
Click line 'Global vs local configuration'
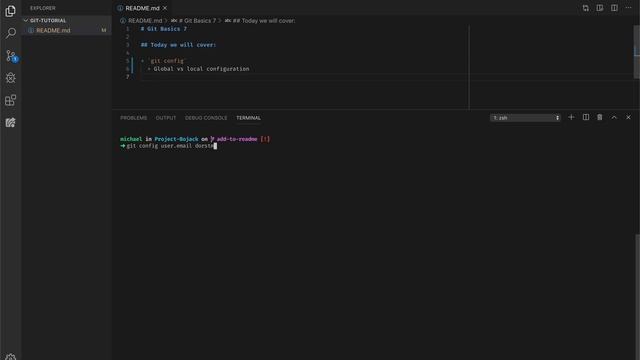point(201,69)
